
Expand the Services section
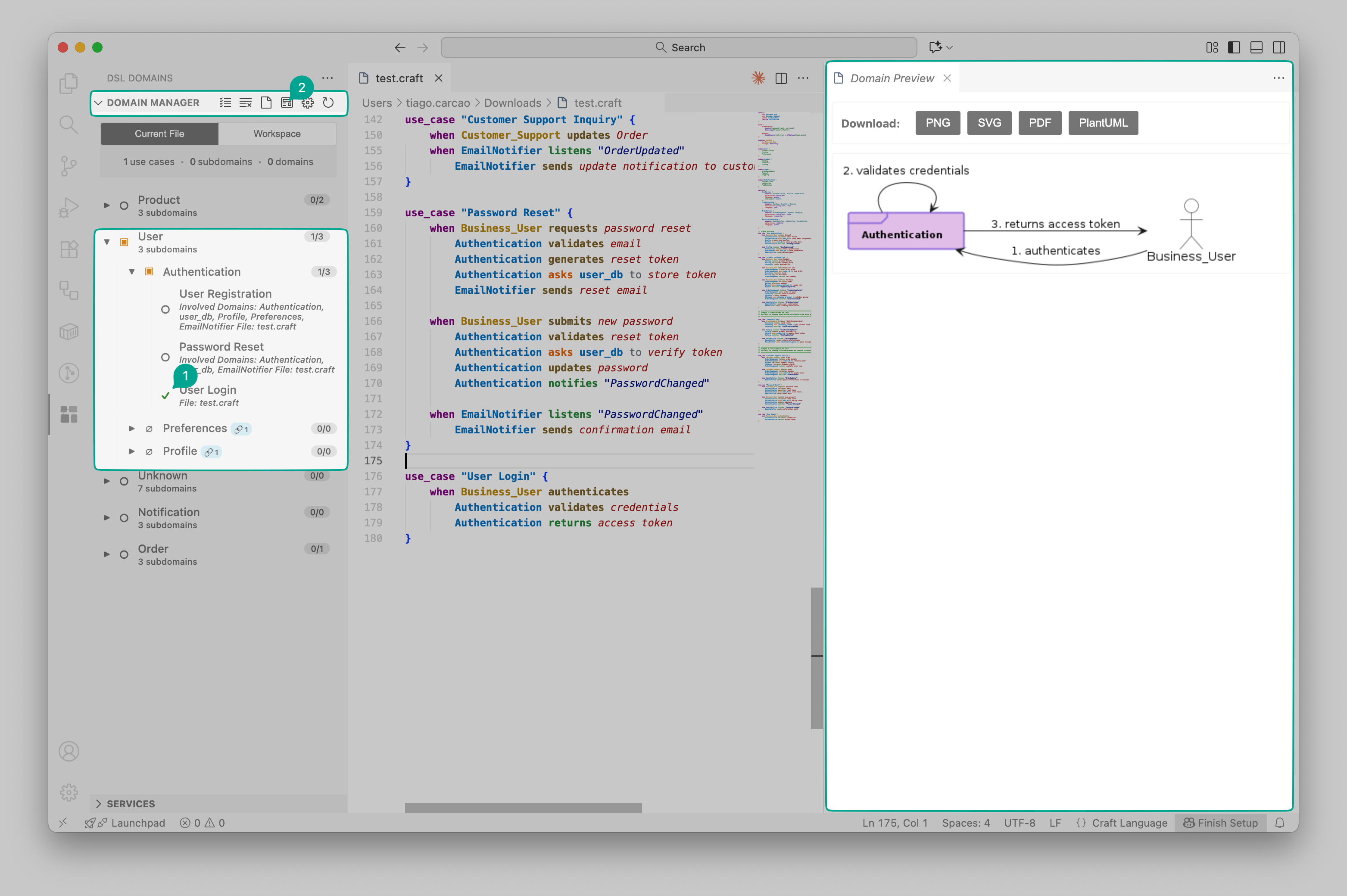(219, 803)
